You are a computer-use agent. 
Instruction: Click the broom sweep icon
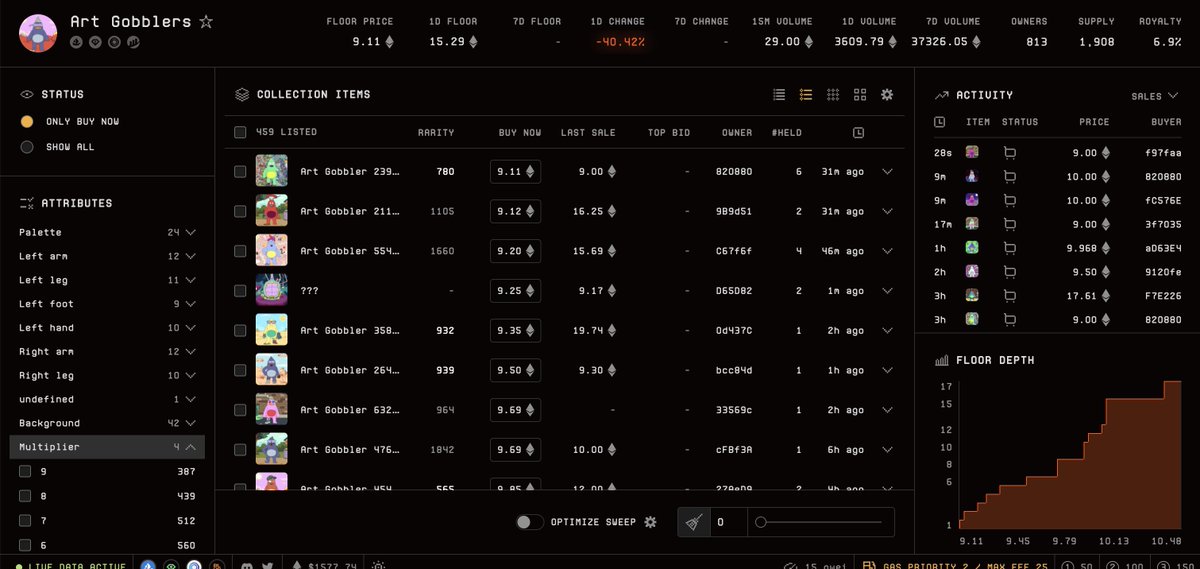(x=694, y=522)
